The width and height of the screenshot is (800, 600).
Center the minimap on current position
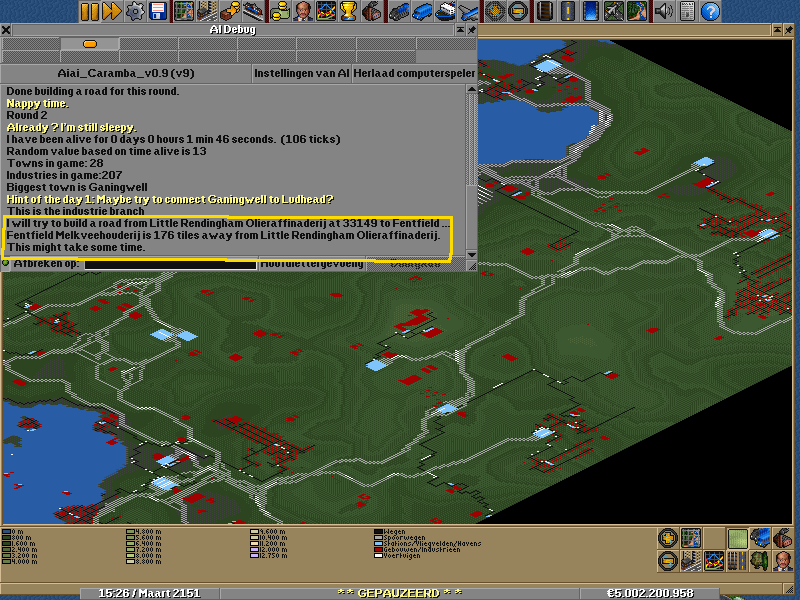[690, 538]
